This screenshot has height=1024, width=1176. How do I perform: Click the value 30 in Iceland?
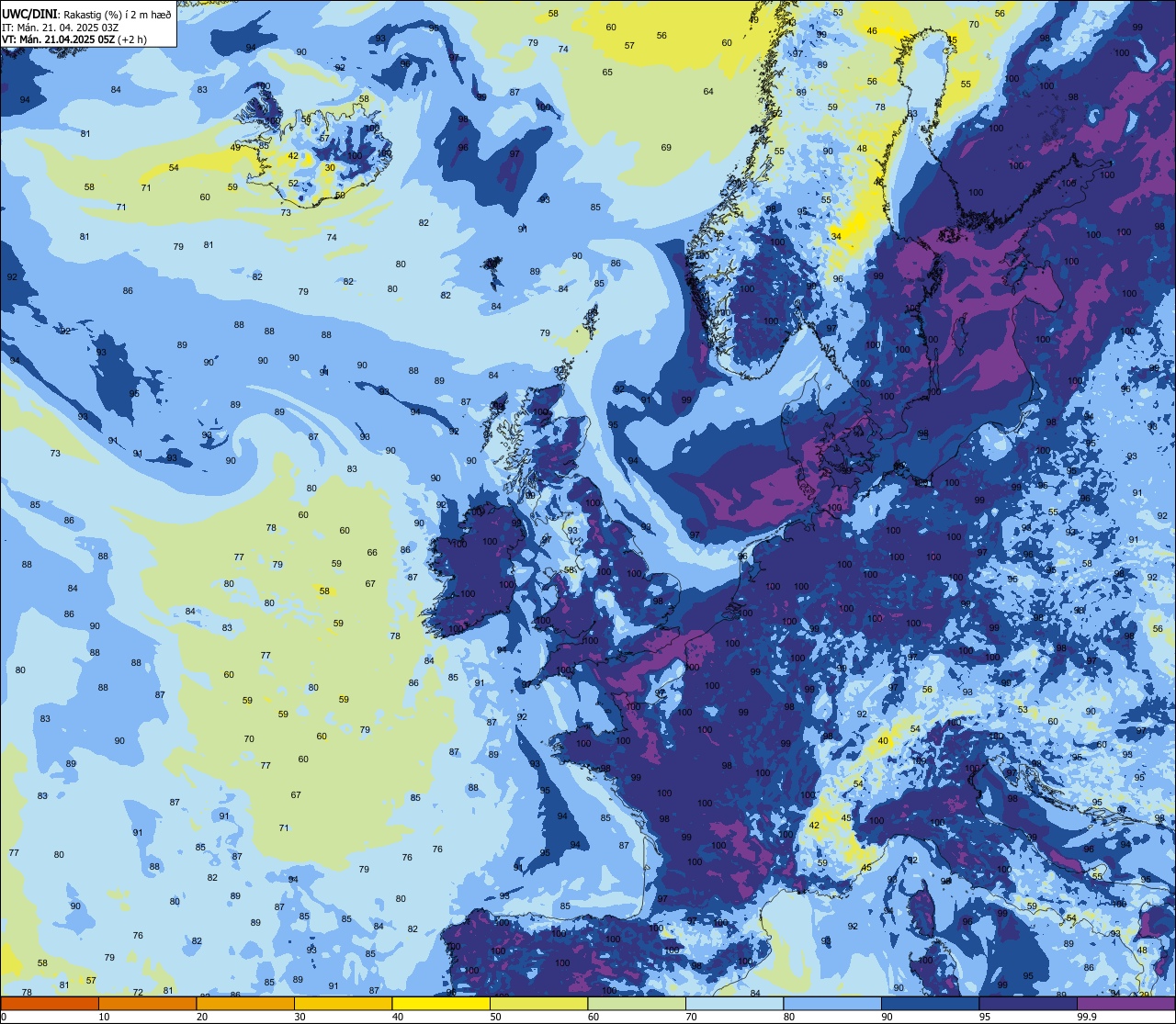(x=330, y=167)
